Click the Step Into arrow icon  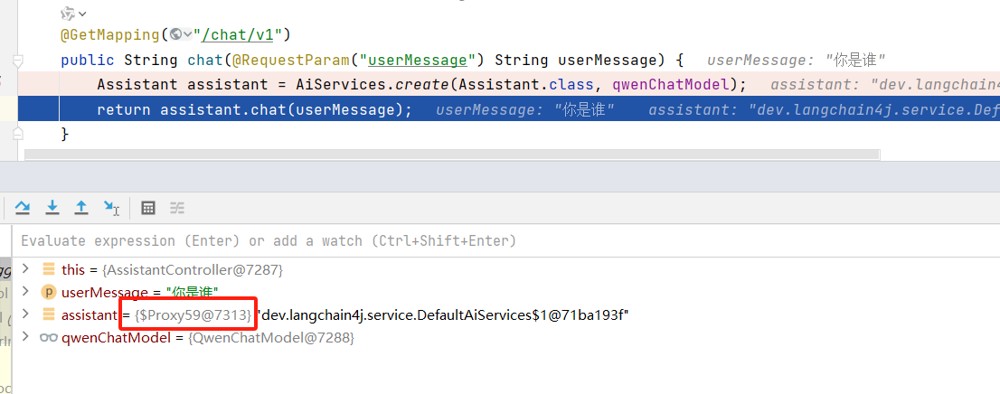click(52, 208)
